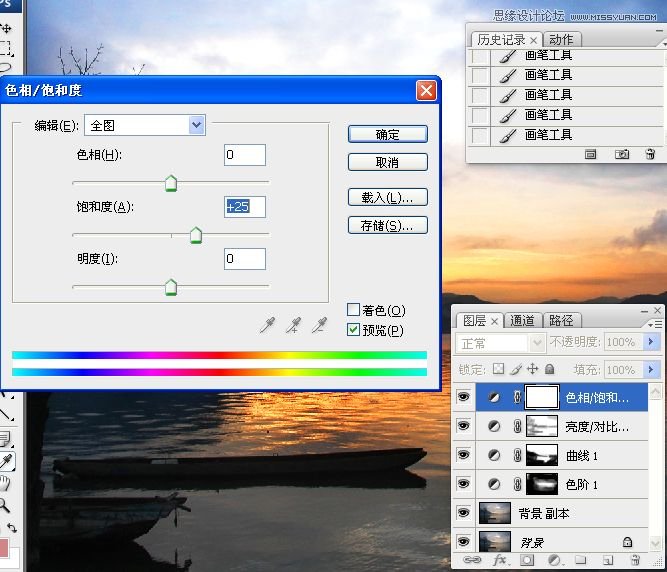Create a new layer group

point(581,560)
